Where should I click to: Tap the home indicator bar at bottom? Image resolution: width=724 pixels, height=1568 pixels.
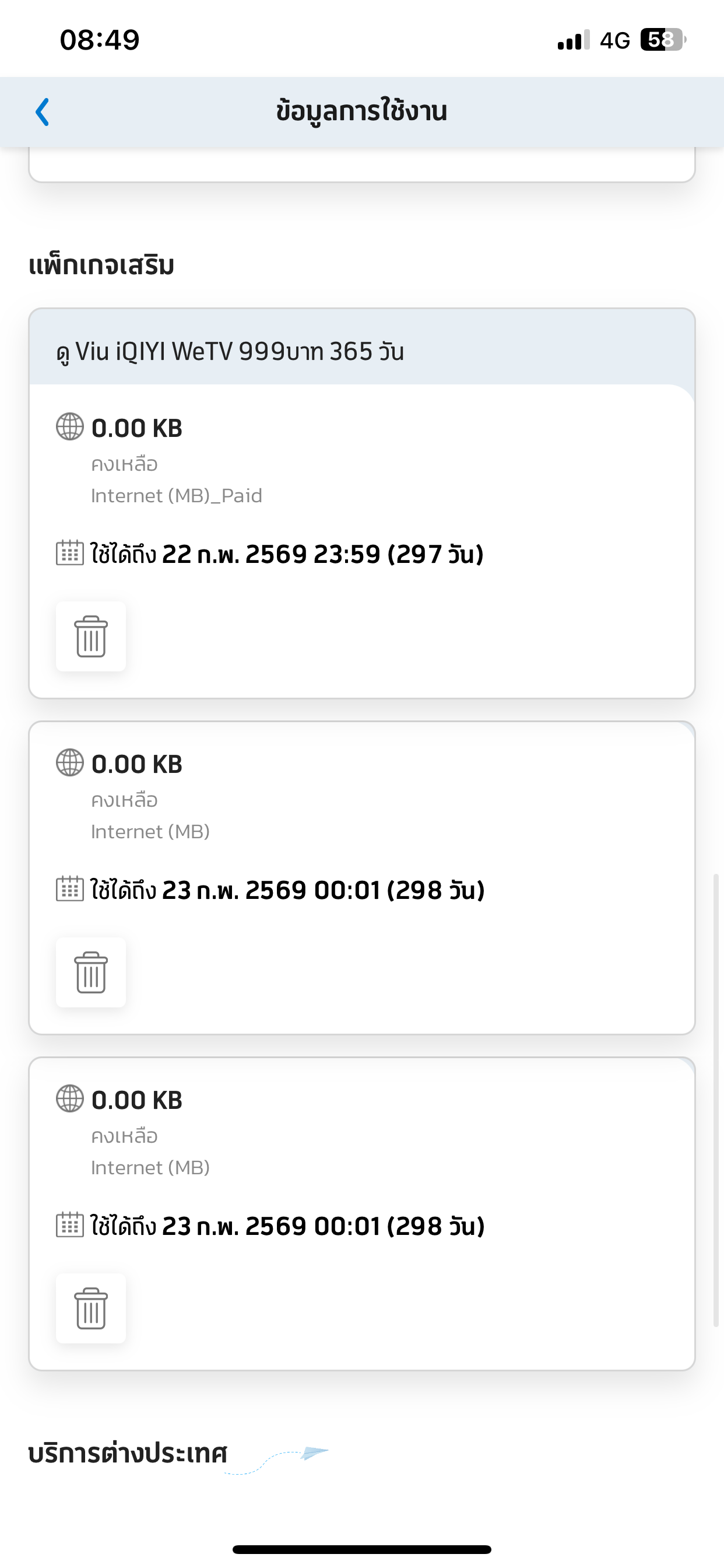point(362,1549)
